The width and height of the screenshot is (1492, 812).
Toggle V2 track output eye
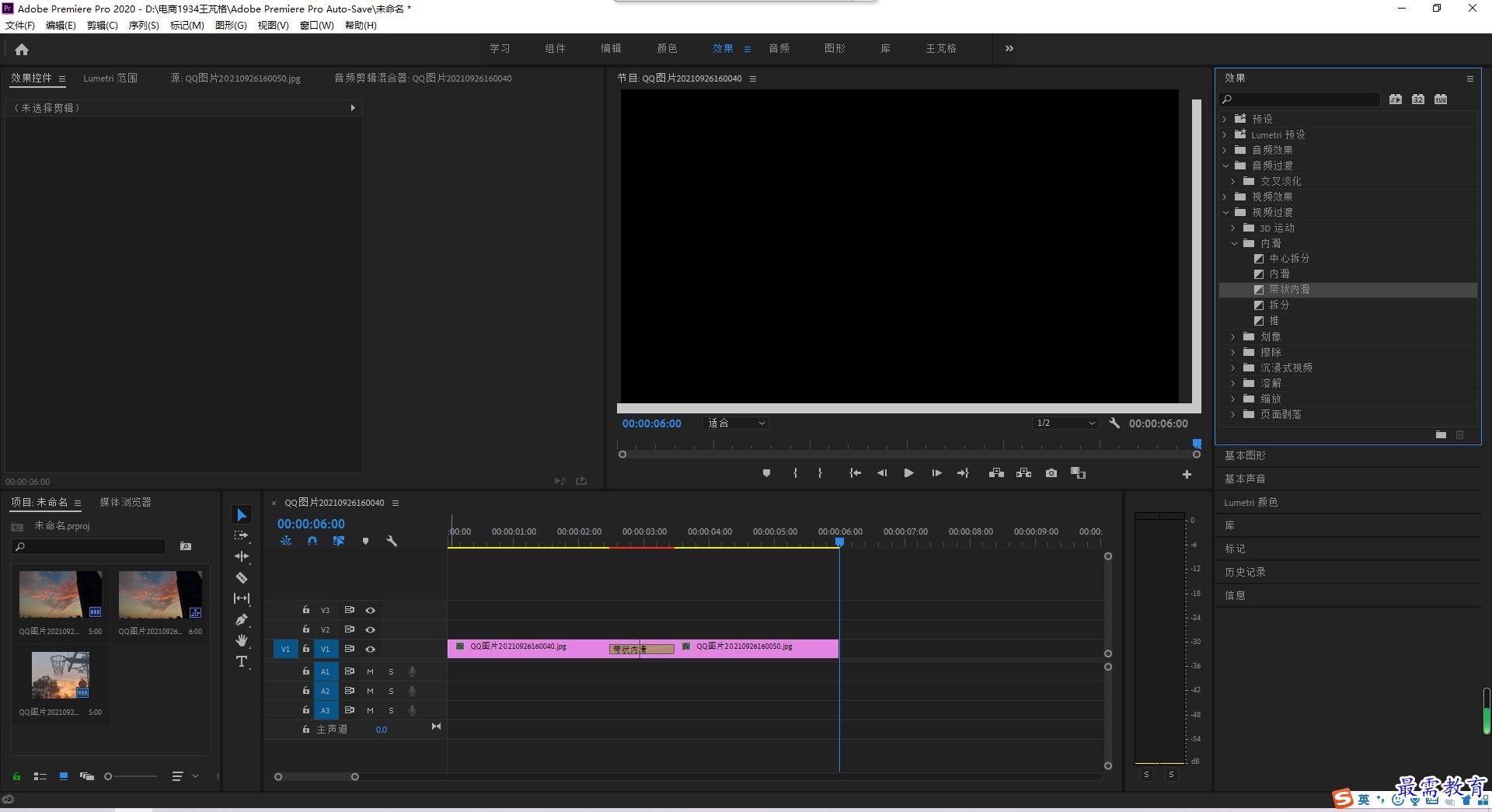[371, 630]
